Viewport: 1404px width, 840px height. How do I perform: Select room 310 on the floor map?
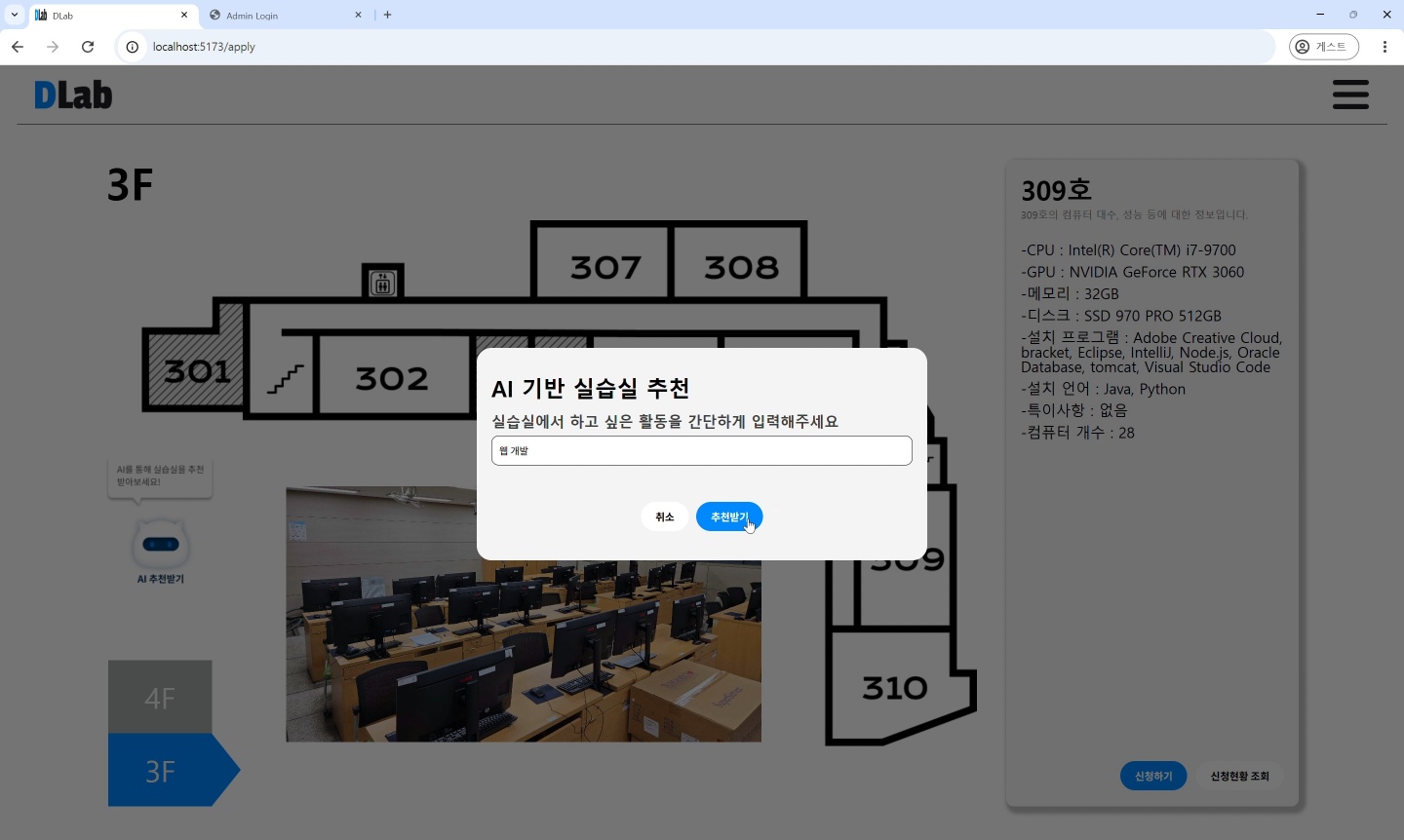[x=895, y=688]
